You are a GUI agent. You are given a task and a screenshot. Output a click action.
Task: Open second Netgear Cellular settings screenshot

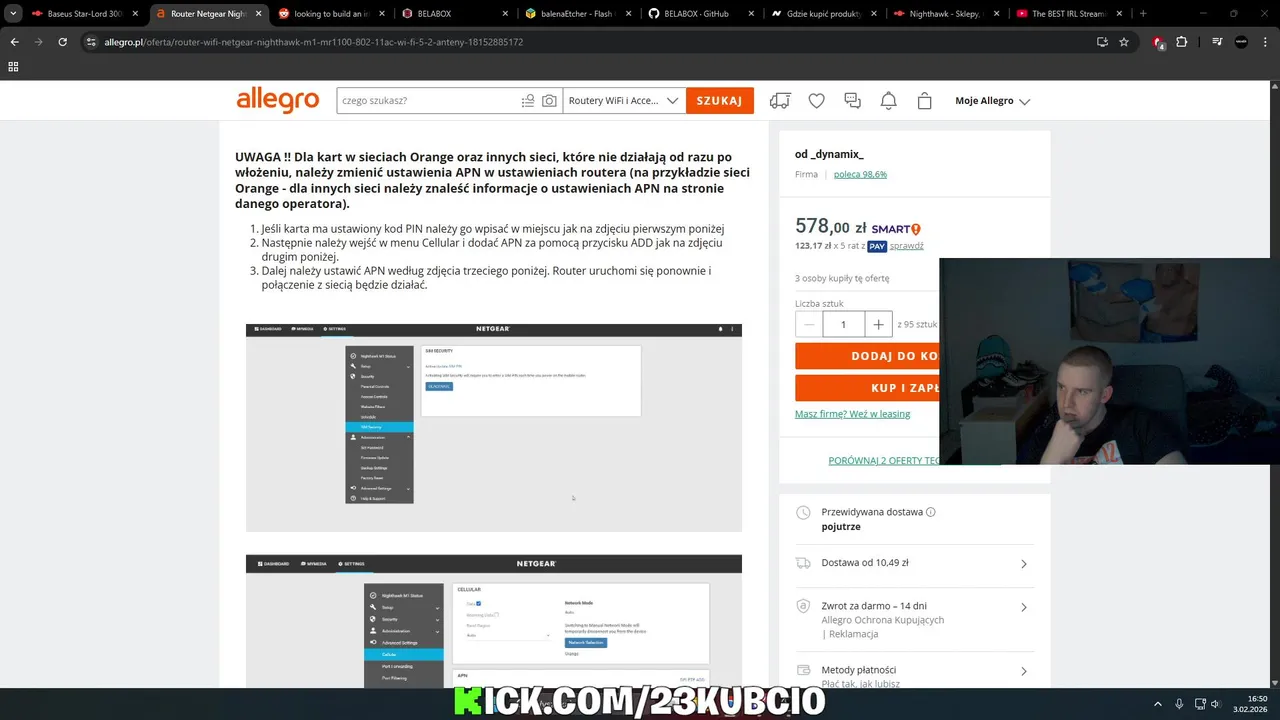(x=494, y=620)
